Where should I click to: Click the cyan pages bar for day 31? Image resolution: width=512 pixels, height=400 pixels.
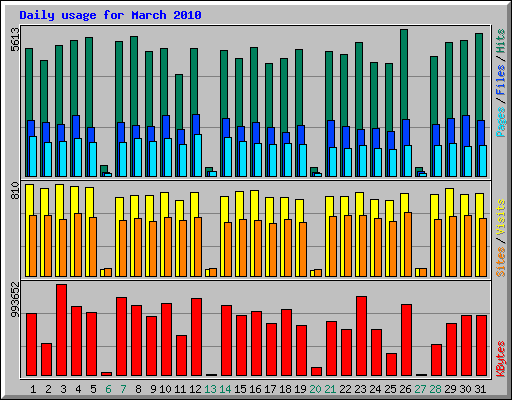(x=483, y=161)
